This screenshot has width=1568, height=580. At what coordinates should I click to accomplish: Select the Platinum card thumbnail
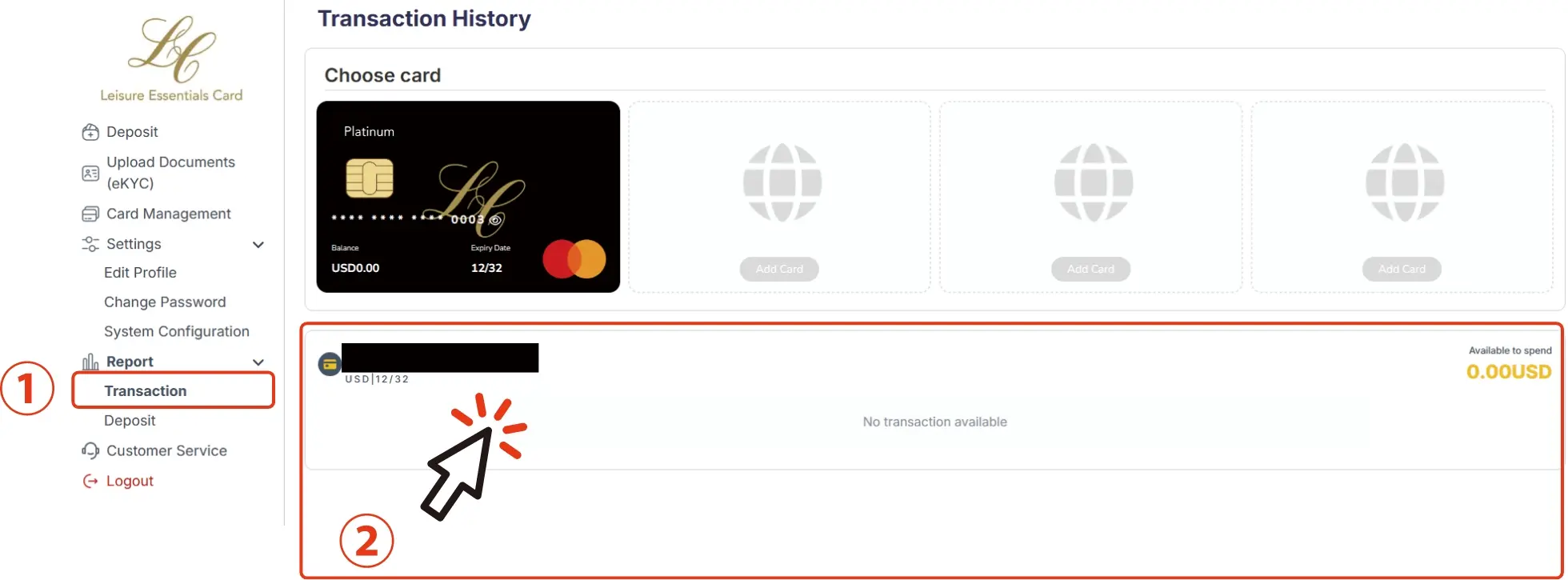[468, 197]
